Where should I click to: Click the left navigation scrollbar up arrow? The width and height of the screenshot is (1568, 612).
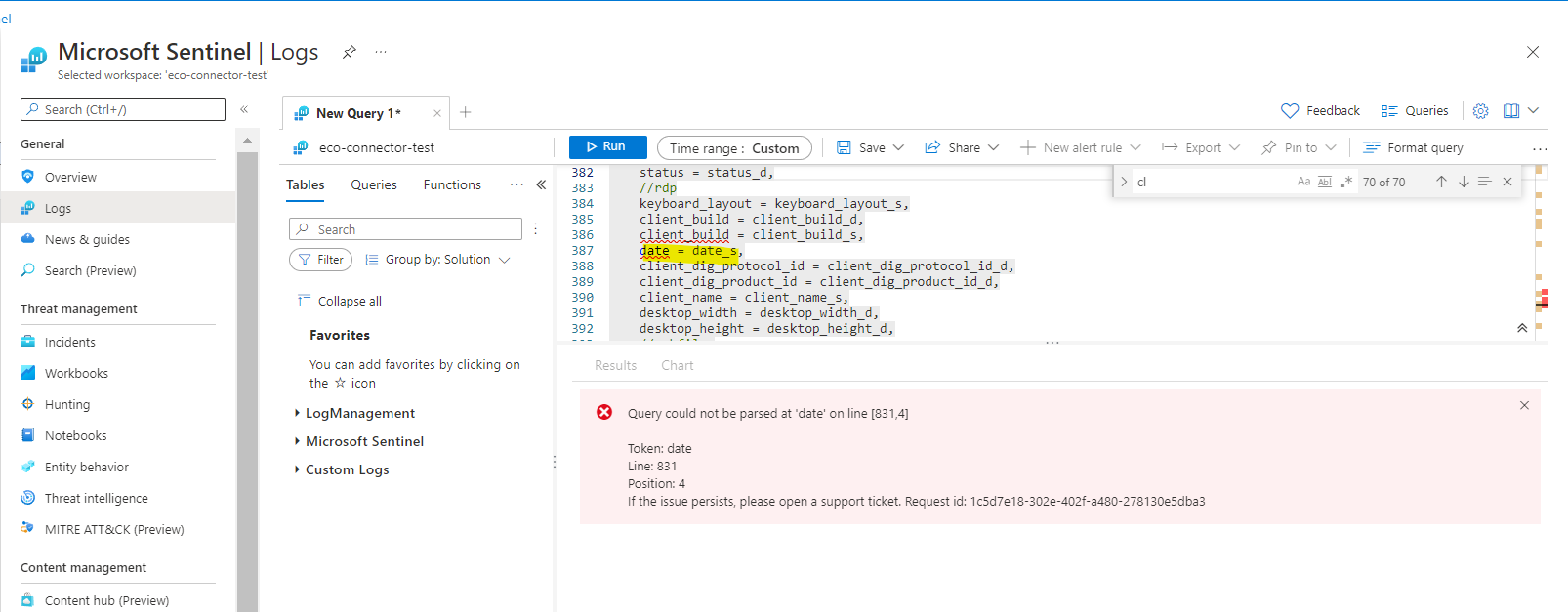(x=247, y=142)
